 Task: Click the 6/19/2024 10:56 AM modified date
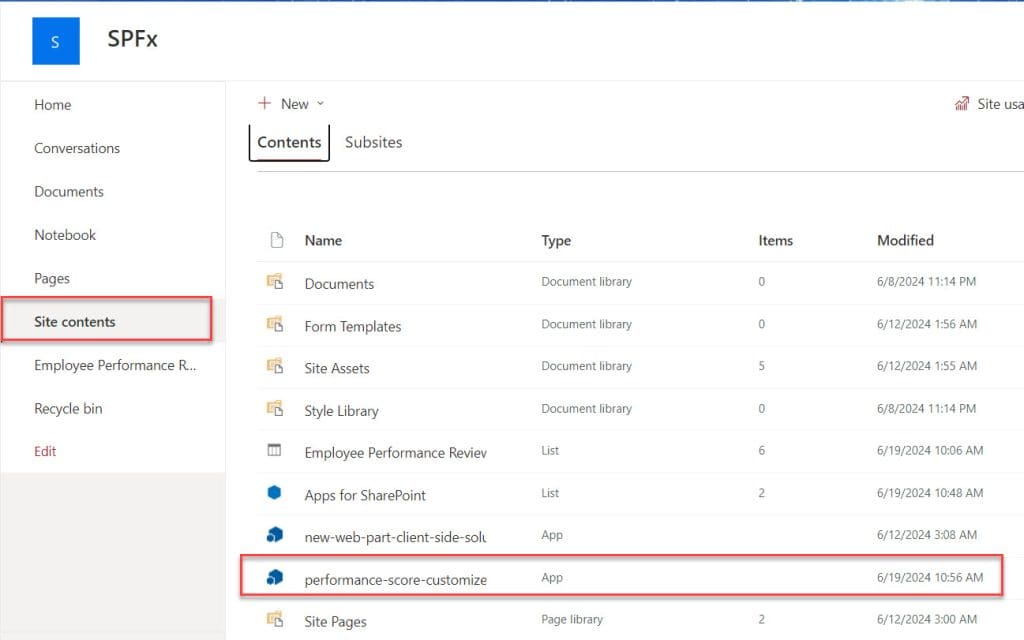coord(930,577)
